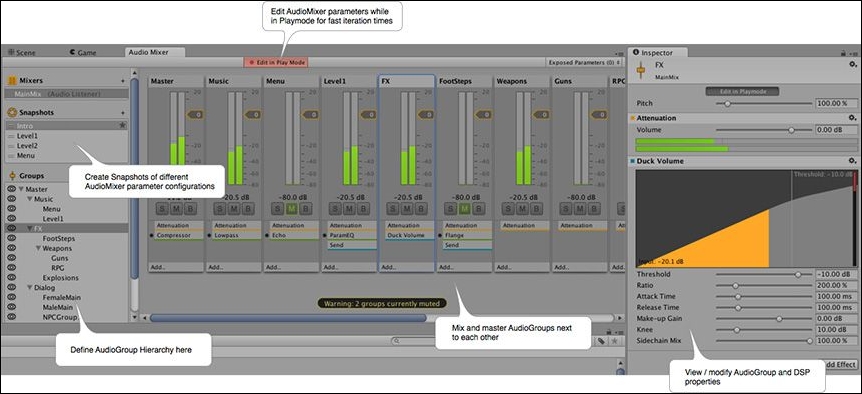The image size is (862, 394).
Task: Bypass effects on FX with the B button
Action: (x=421, y=208)
